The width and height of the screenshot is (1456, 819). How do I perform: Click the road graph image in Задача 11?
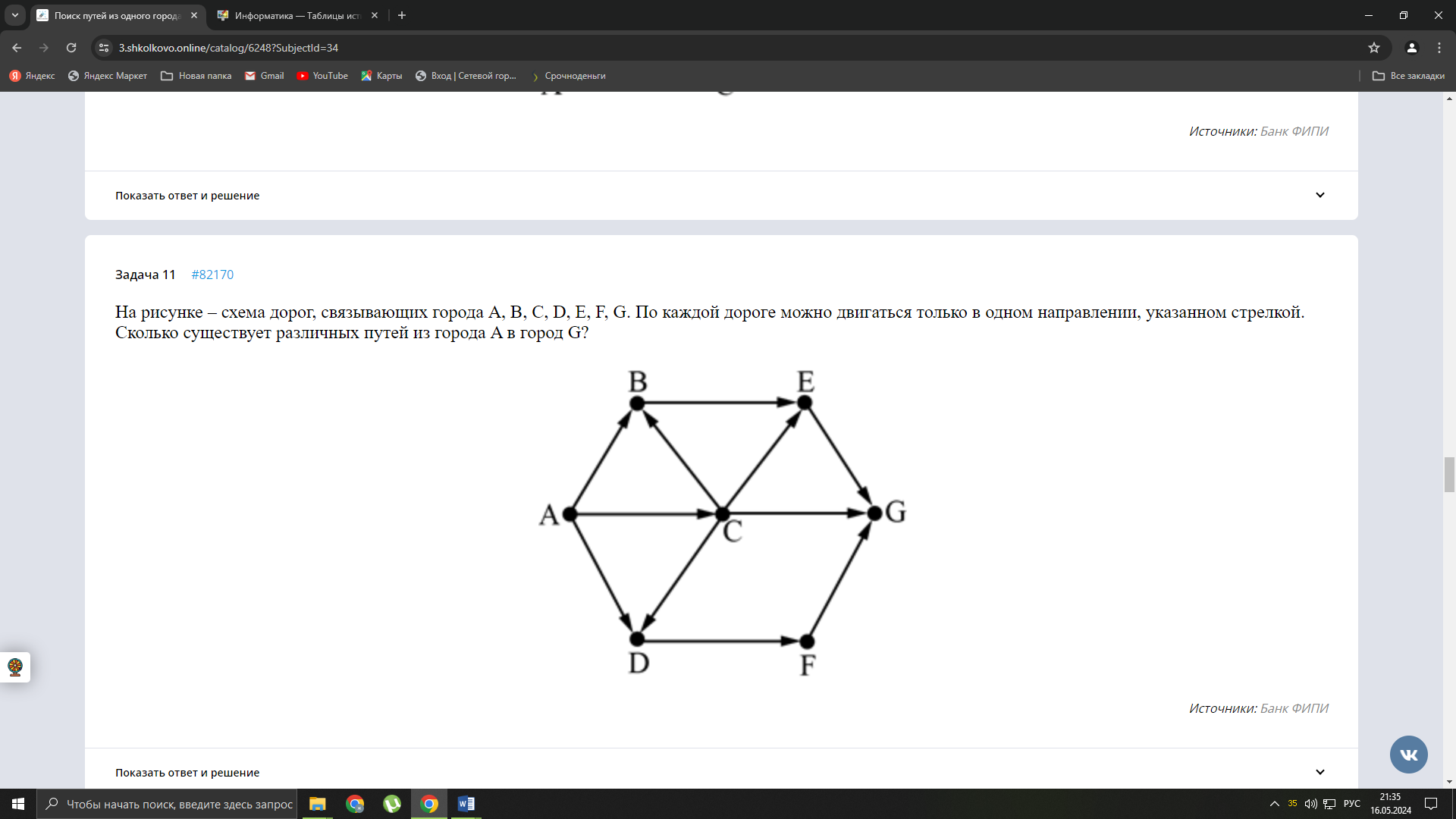coord(723,522)
